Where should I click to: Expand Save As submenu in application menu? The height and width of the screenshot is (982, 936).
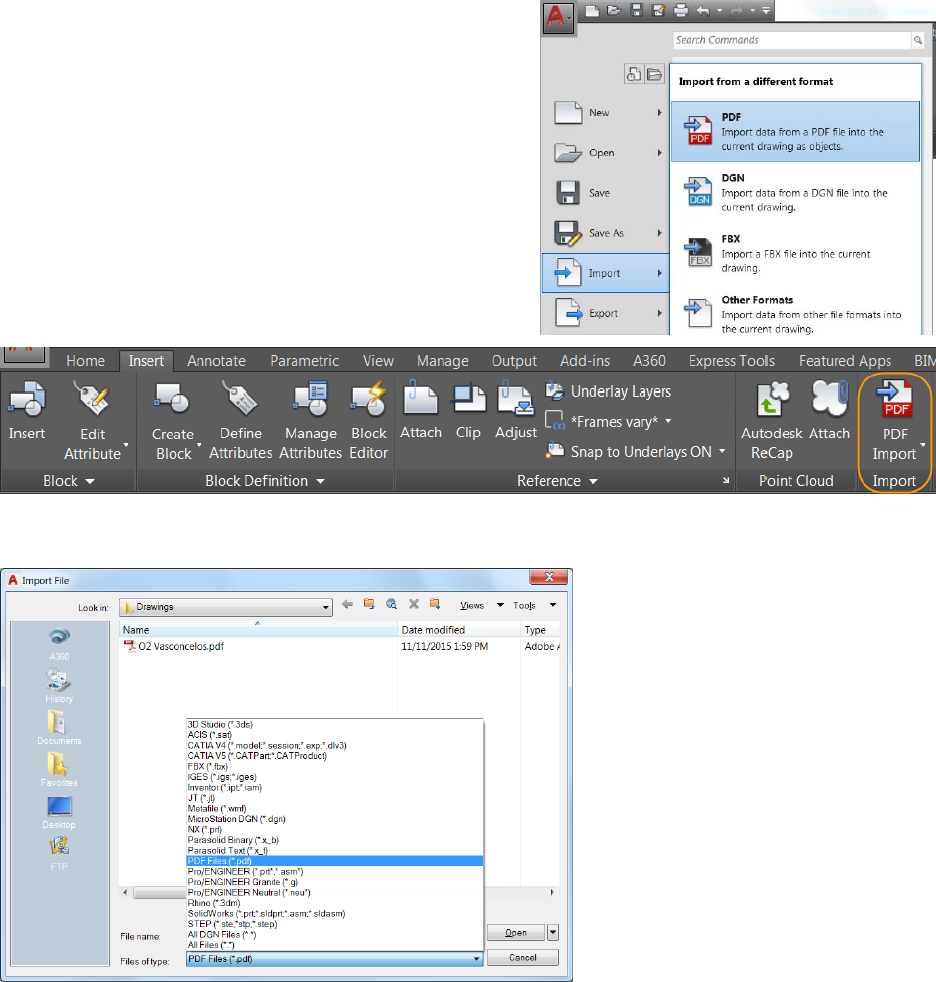(x=659, y=233)
